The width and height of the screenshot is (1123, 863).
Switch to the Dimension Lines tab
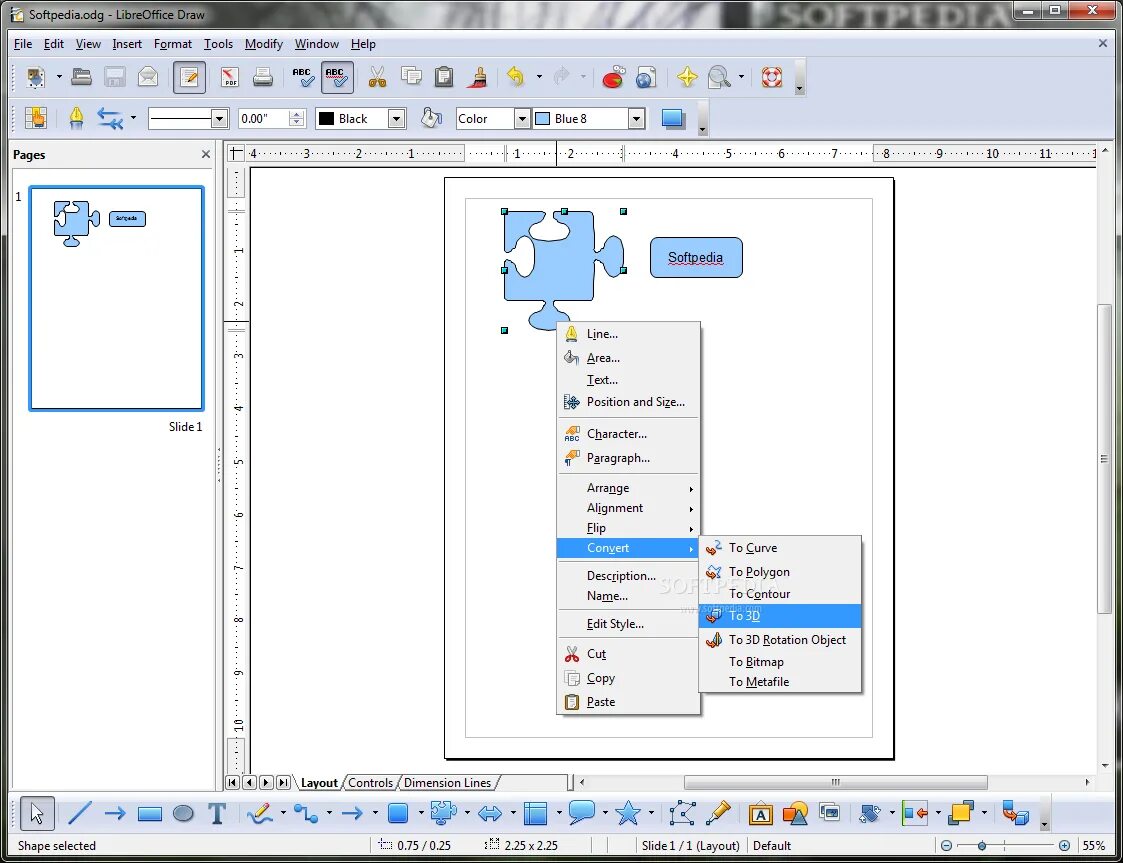pos(448,783)
